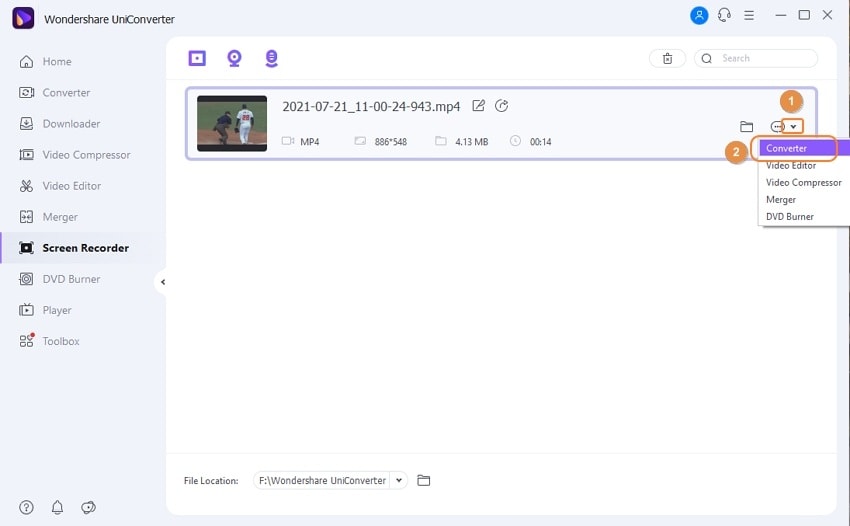Open the recorded video thumbnail
Screen dimensions: 850x526
point(232,124)
